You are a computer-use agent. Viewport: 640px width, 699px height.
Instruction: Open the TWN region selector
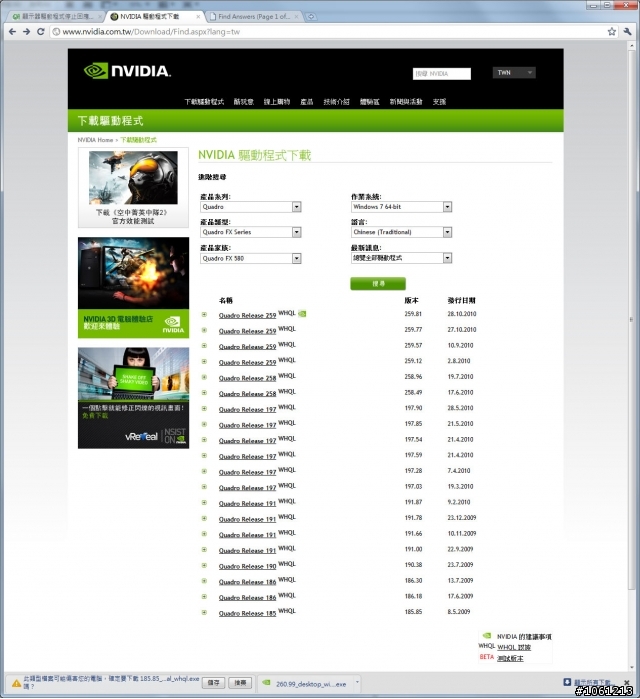[514, 73]
